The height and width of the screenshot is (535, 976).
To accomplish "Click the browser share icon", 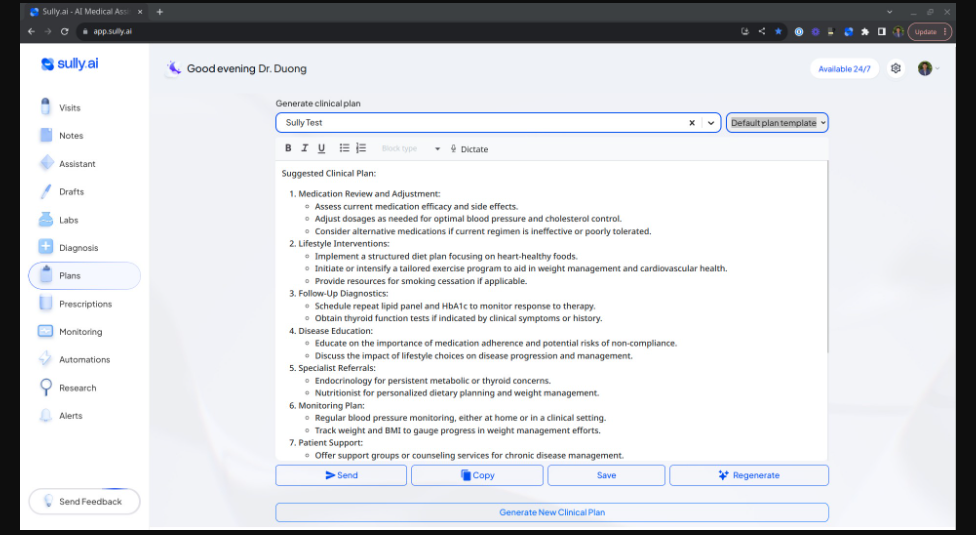I will click(761, 31).
